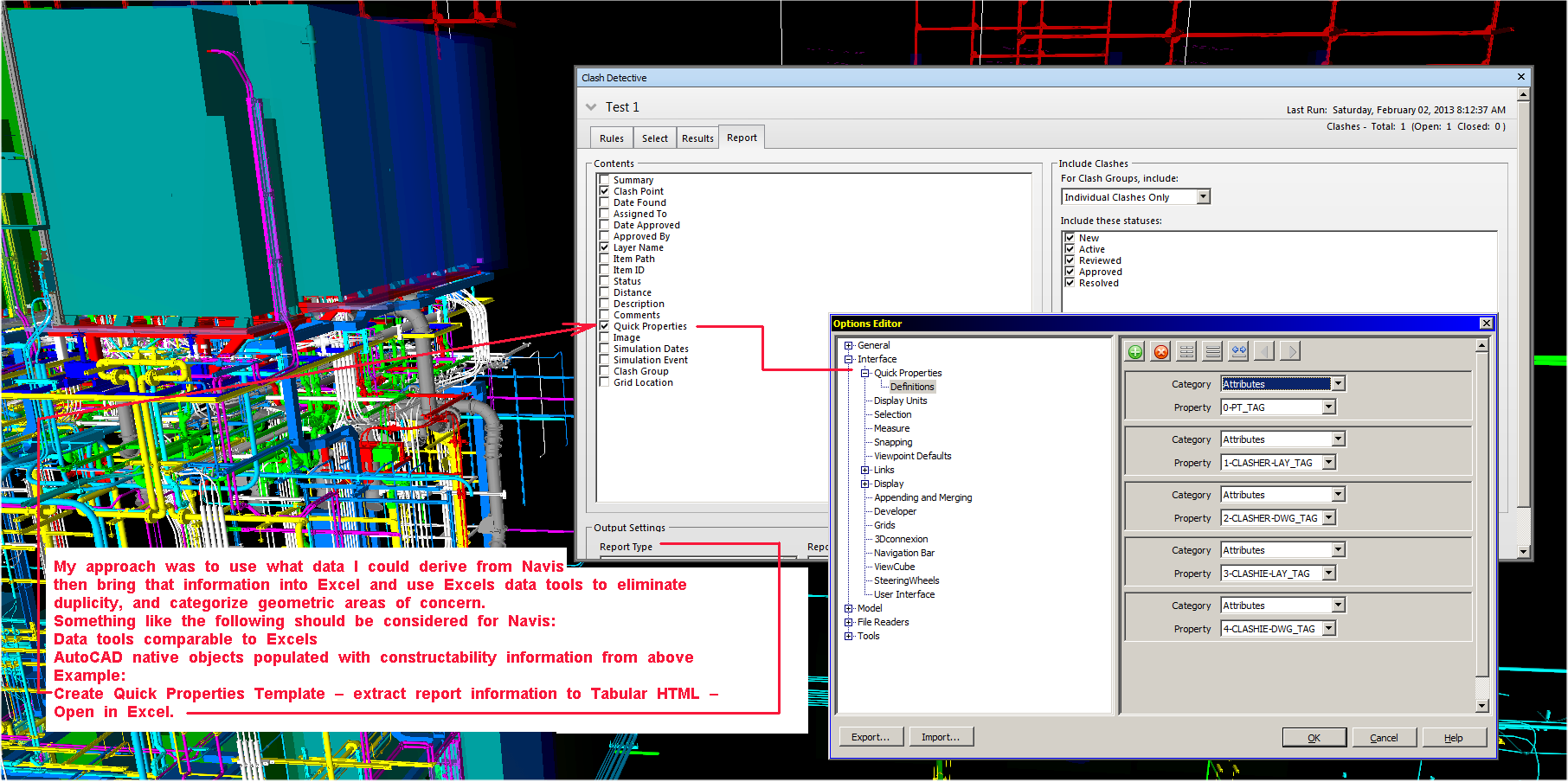Click the red Remove element icon
Image resolution: width=1568 pixels, height=782 pixels.
pyautogui.click(x=1161, y=351)
